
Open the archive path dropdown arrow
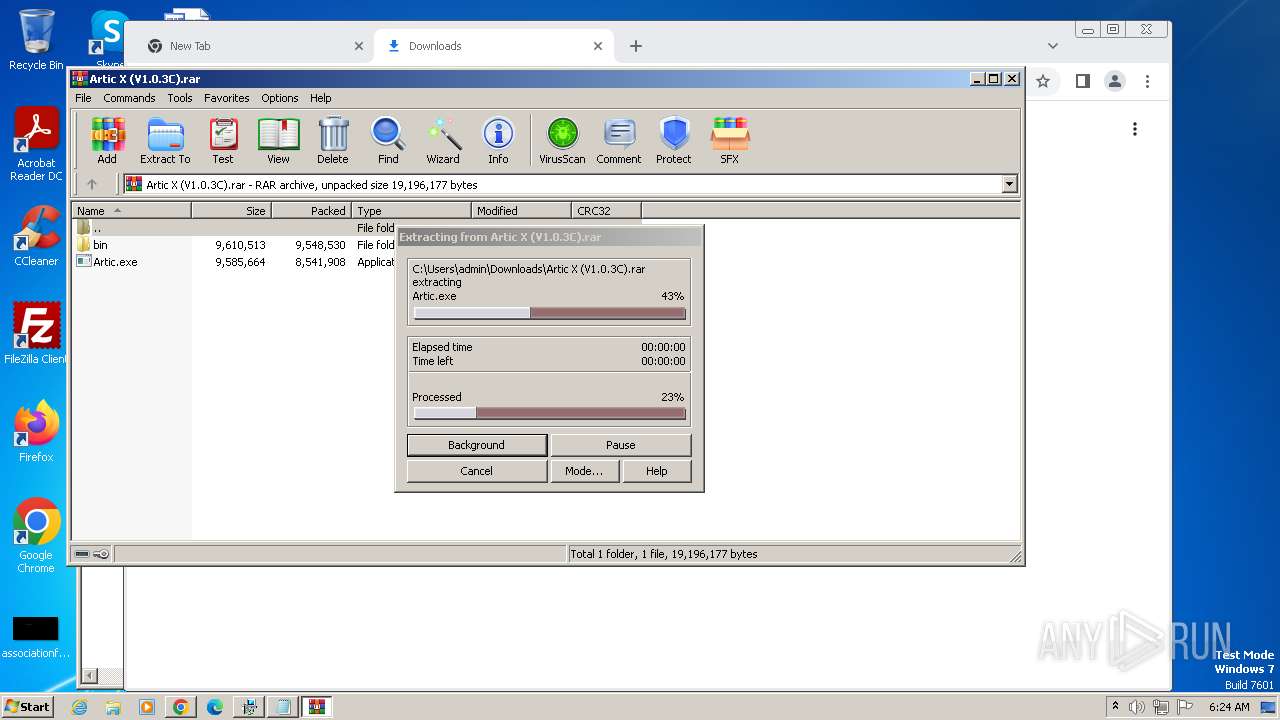click(x=1009, y=184)
